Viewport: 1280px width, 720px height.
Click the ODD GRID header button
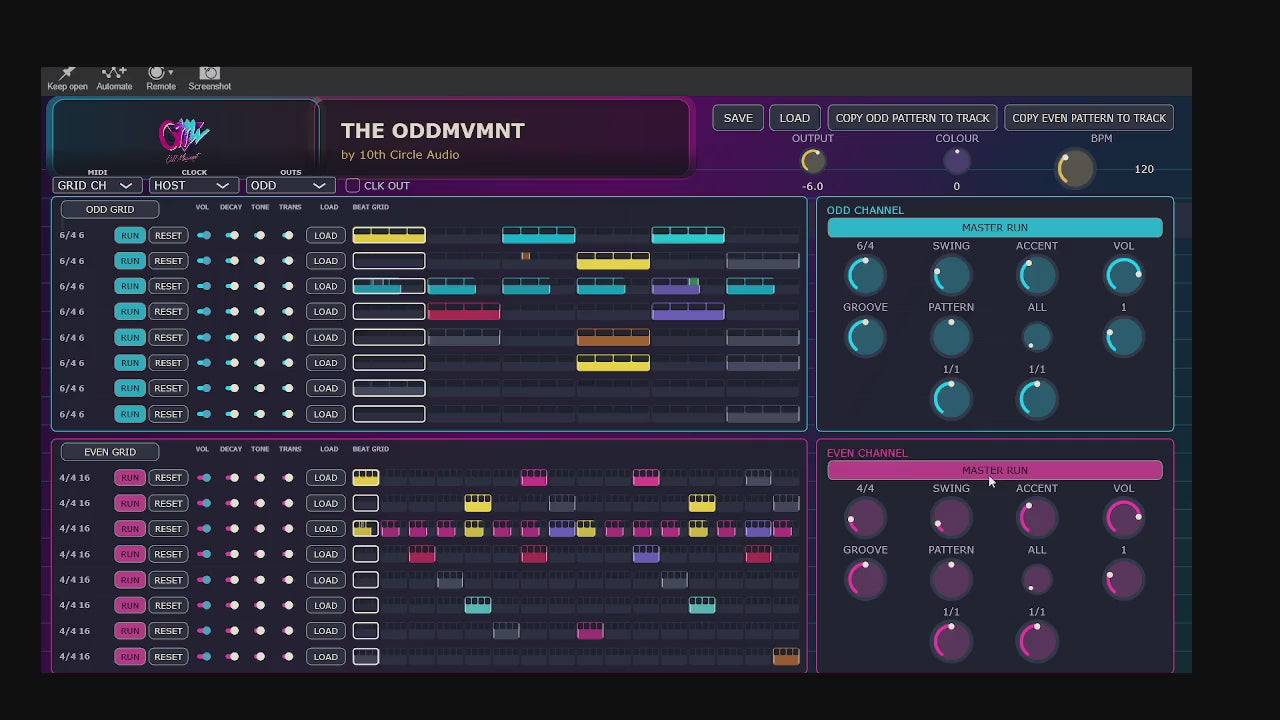point(110,210)
